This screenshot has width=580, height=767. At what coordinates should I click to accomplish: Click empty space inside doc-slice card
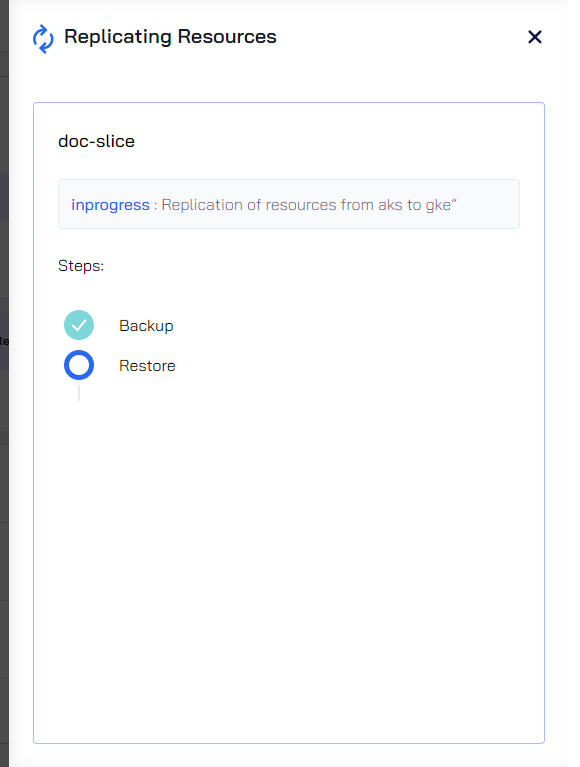coord(289,563)
